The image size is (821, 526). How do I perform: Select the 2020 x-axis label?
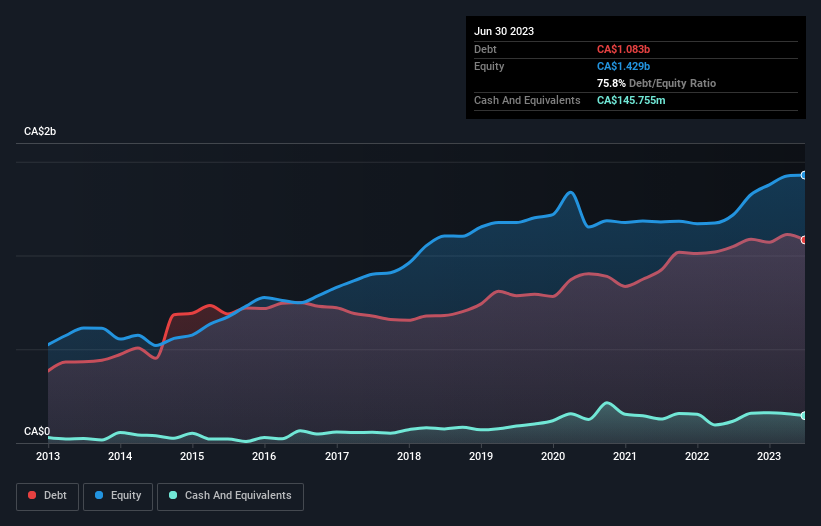coord(553,456)
